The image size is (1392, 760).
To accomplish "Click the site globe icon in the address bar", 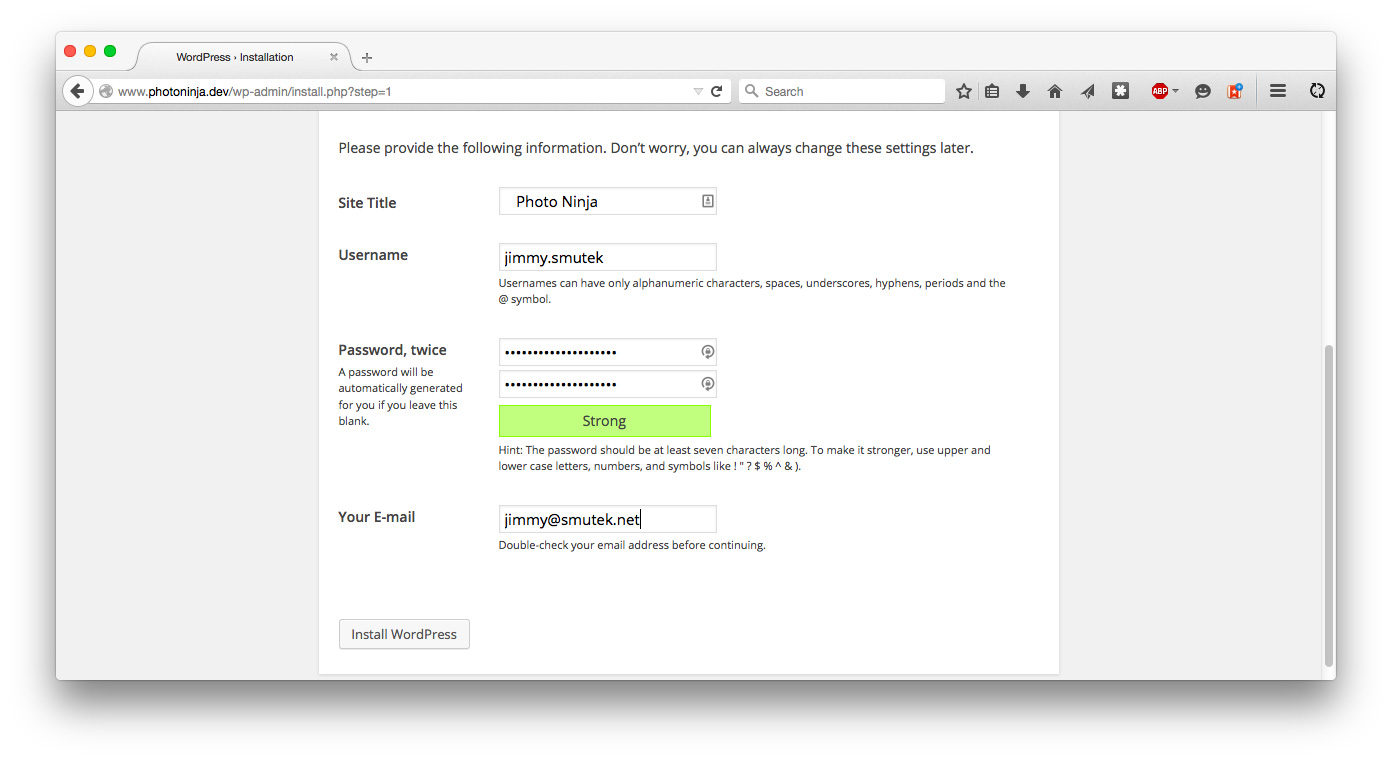I will point(106,91).
